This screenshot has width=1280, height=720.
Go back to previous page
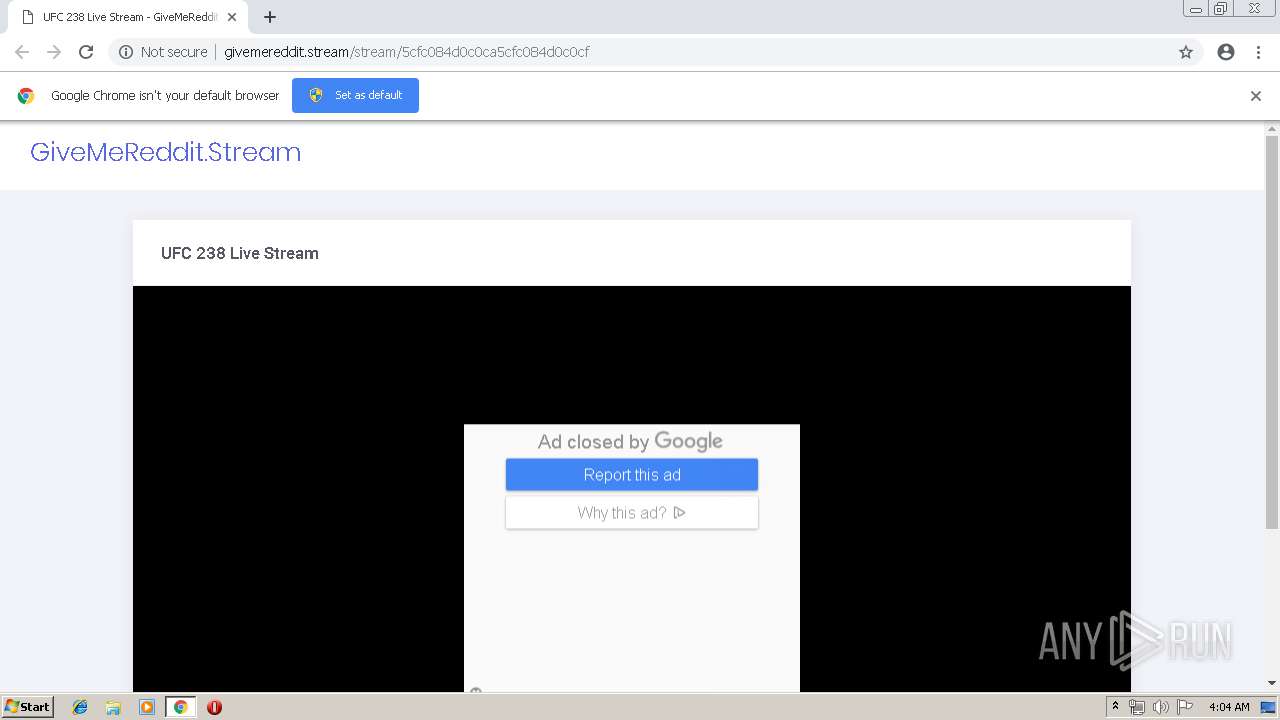[x=22, y=52]
